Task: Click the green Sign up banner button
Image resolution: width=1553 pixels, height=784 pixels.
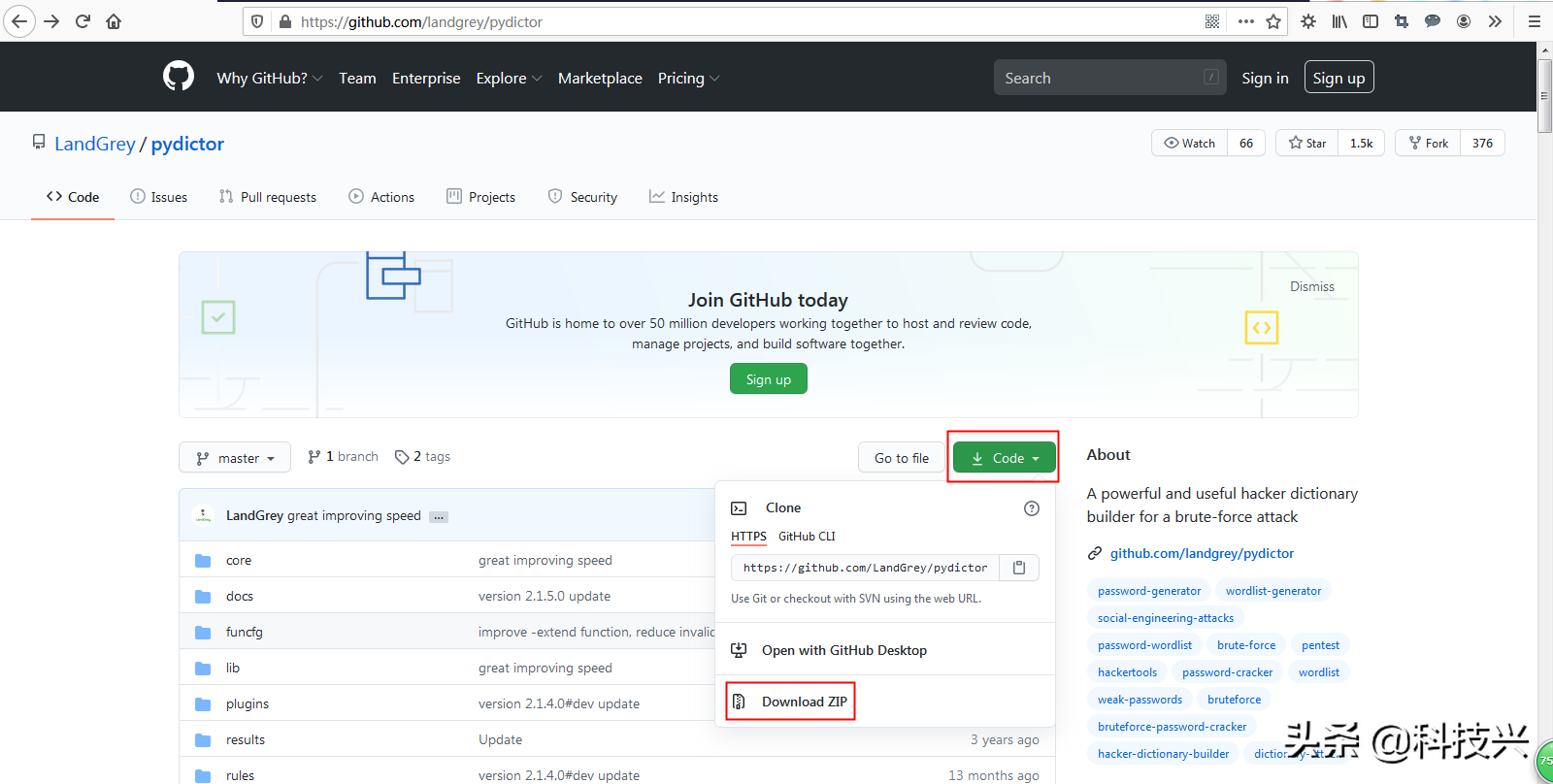Action: 769,379
